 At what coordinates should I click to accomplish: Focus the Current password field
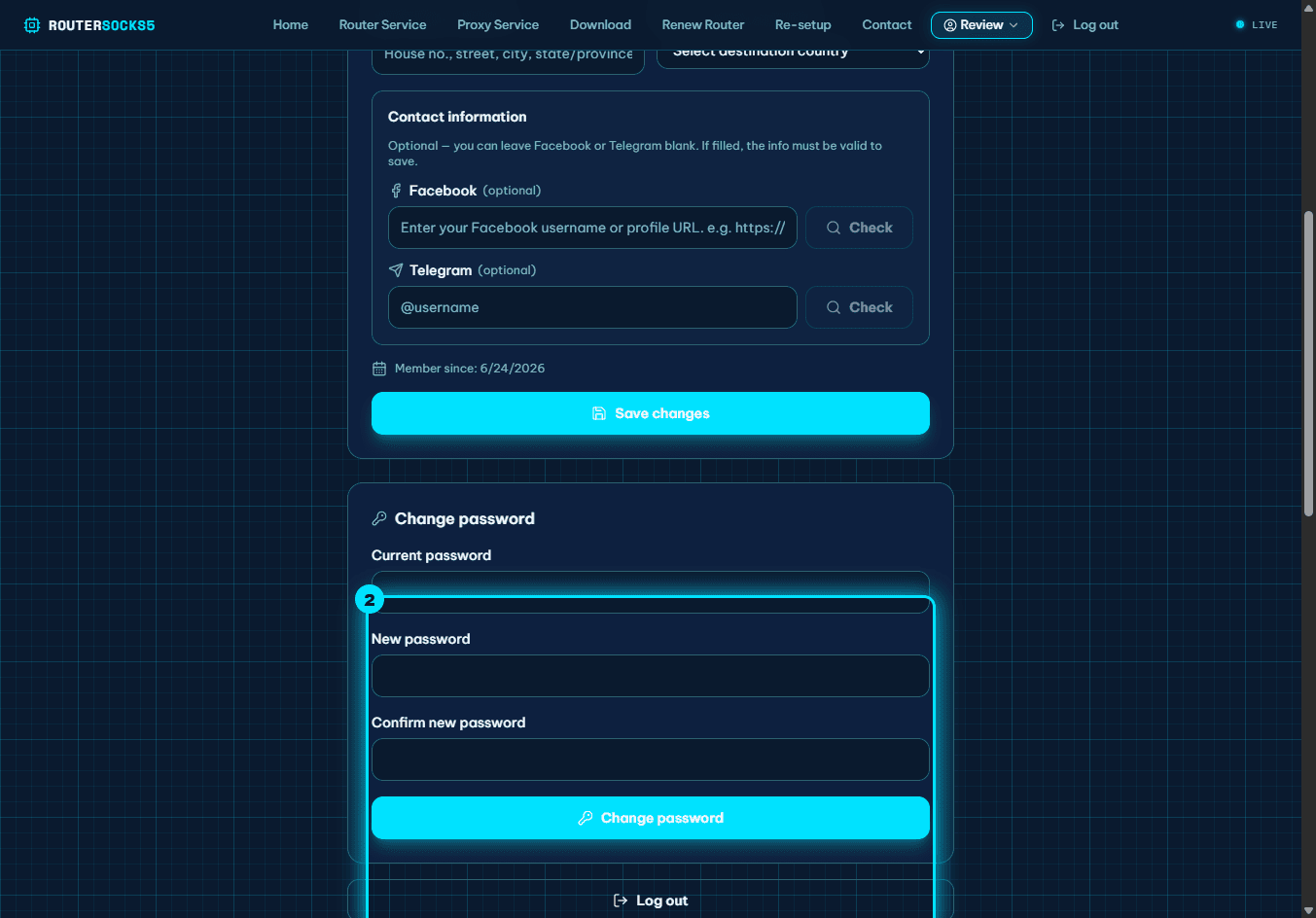[651, 592]
